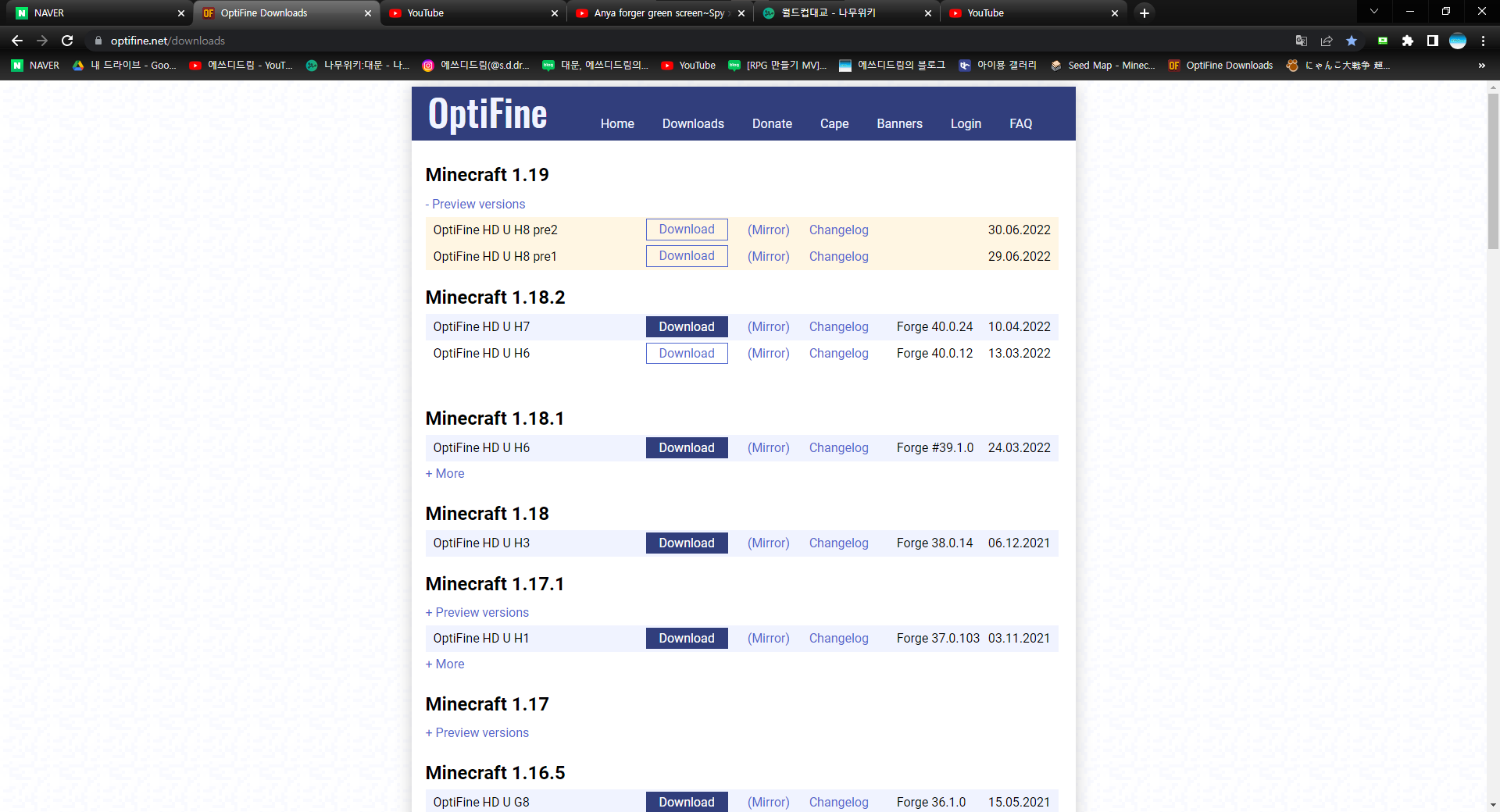
Task: Download OptiFine HD U H7 for 1.18.2
Action: [687, 327]
